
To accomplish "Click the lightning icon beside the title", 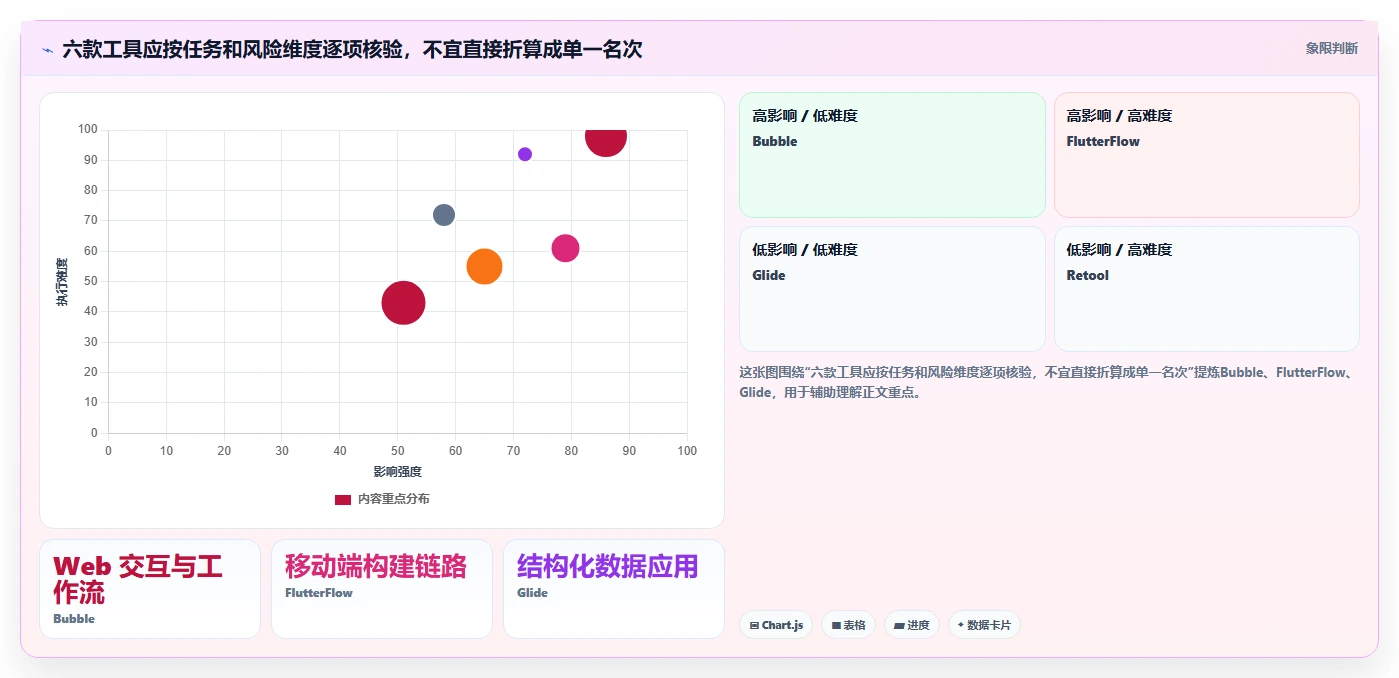I will click(x=47, y=49).
